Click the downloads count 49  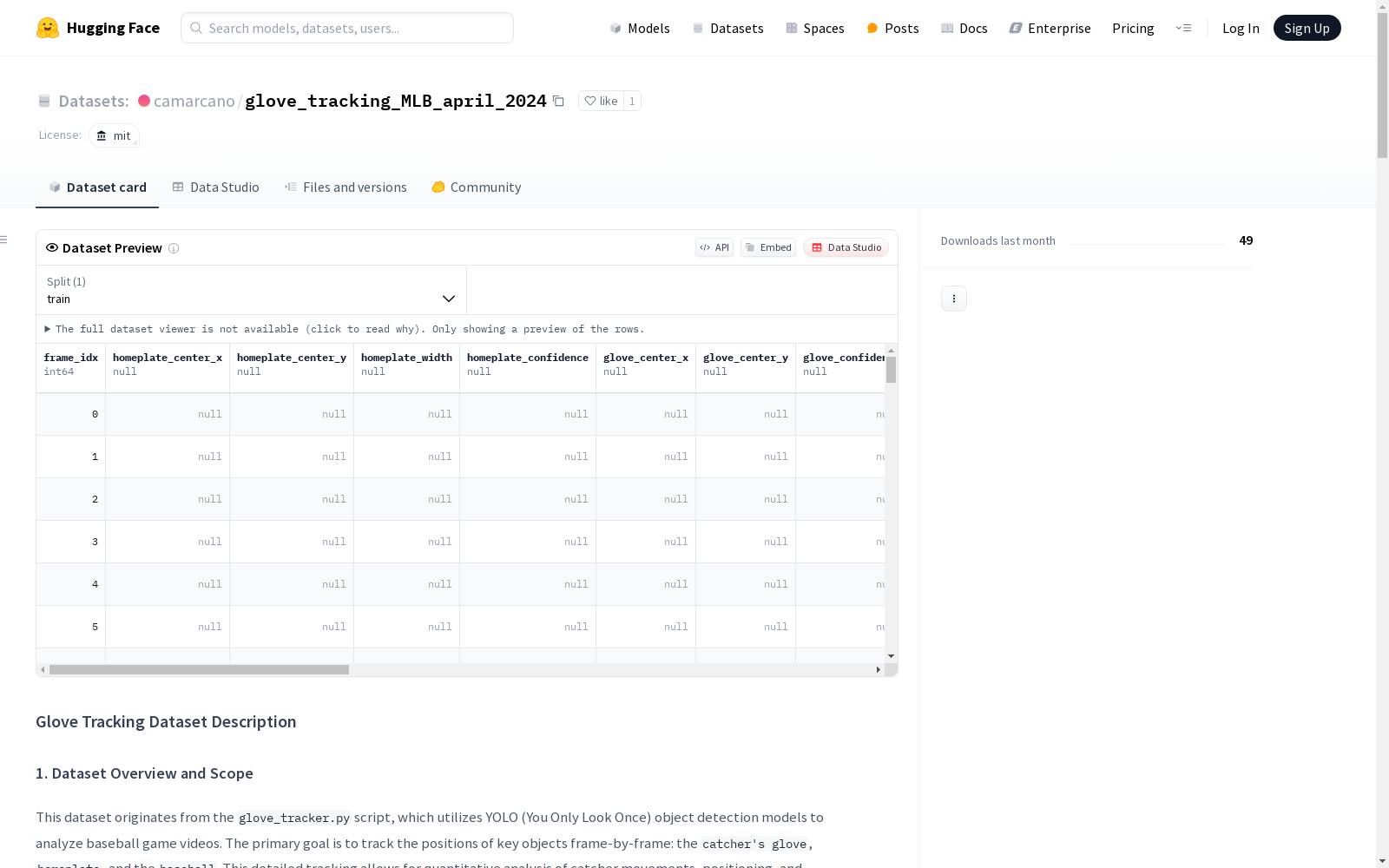[1246, 240]
